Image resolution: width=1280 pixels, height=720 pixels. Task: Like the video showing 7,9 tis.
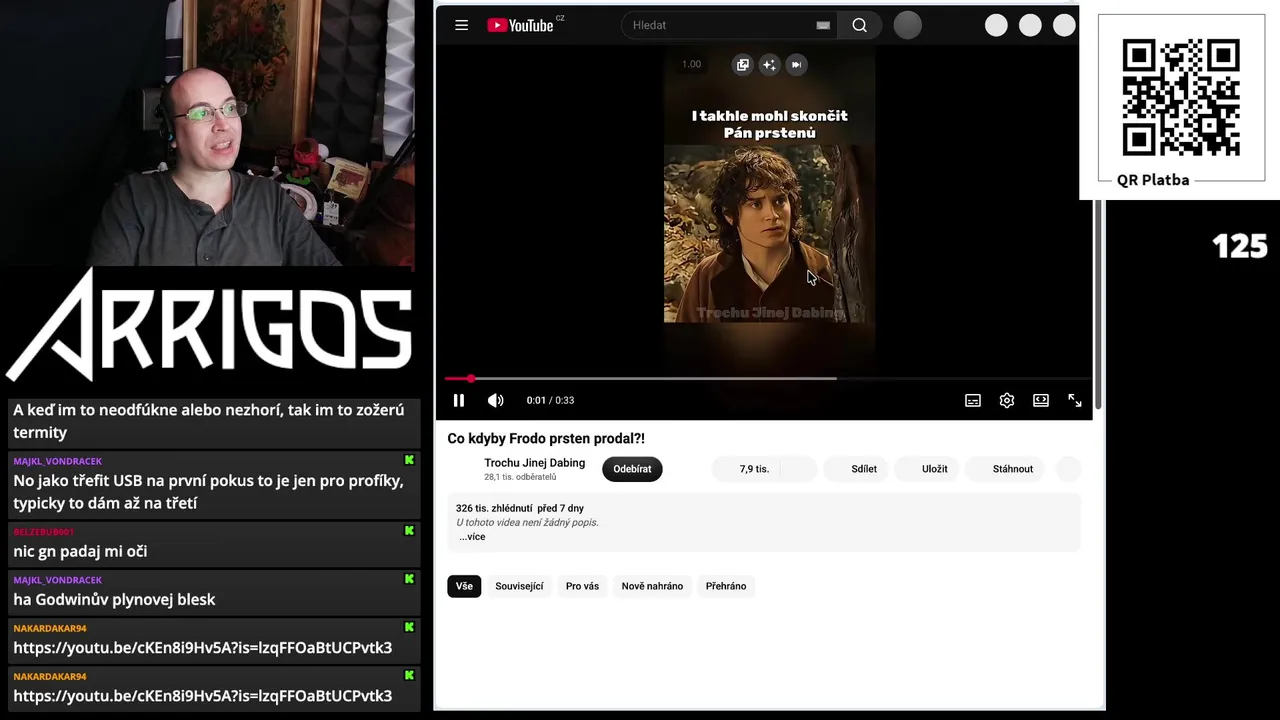pyautogui.click(x=745, y=469)
